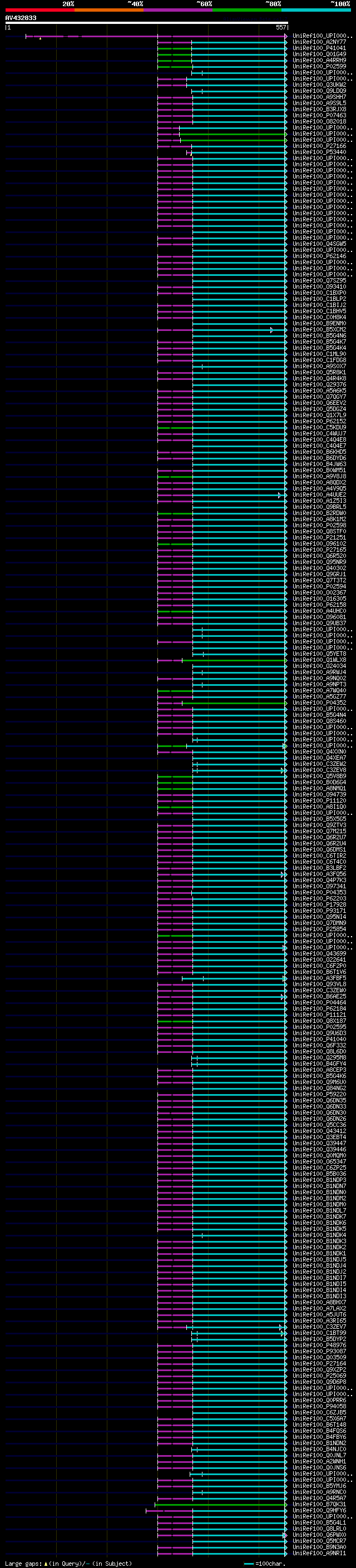The height and width of the screenshot is (1568, 356).
Task: Select the UniRef100_P17928 hit
Action: point(319,904)
